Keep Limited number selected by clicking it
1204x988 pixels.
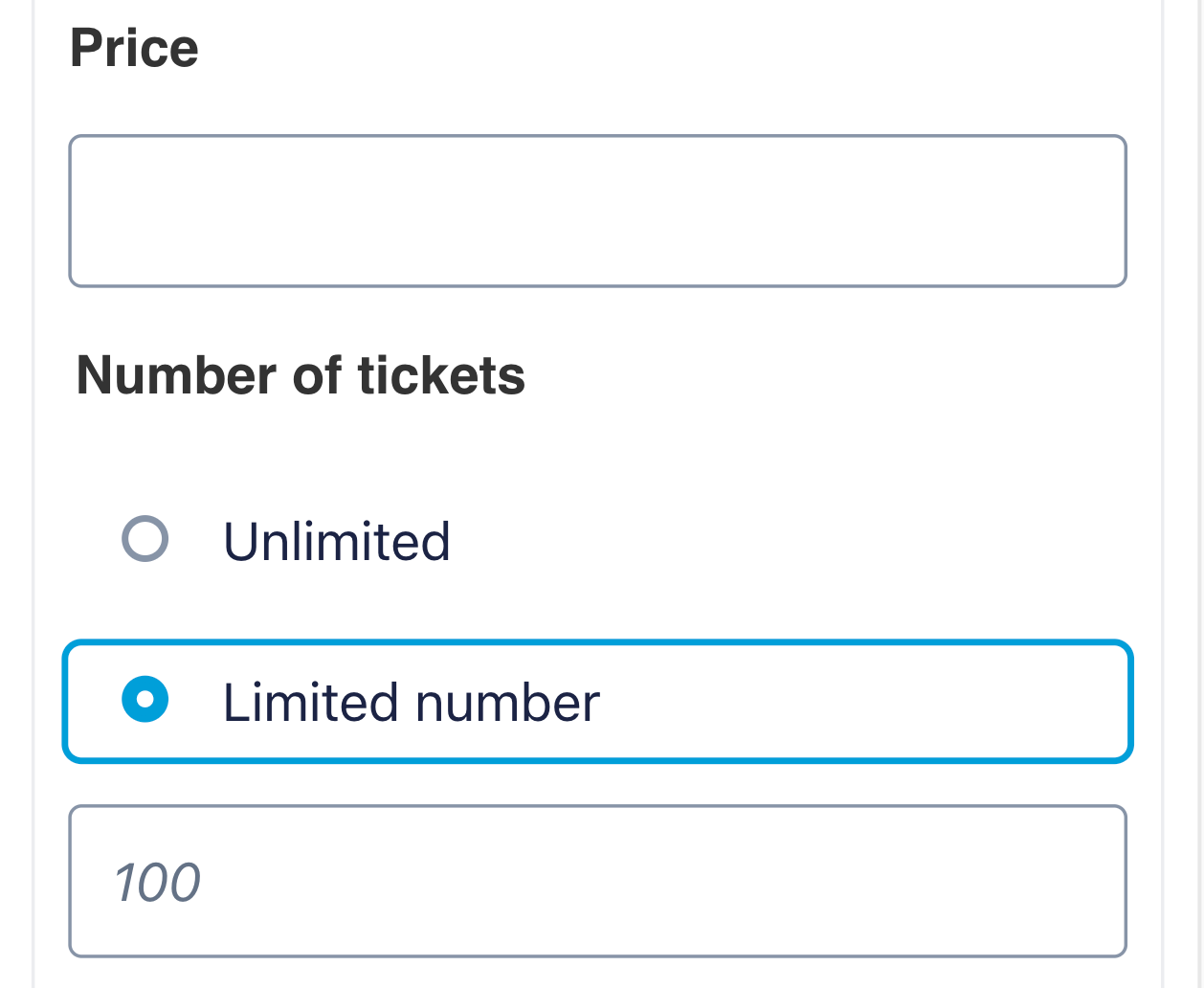tap(145, 701)
